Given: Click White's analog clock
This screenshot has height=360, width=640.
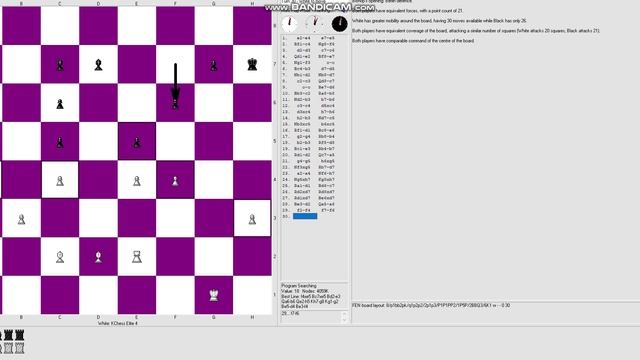Looking at the screenshot, I should click(290, 24).
